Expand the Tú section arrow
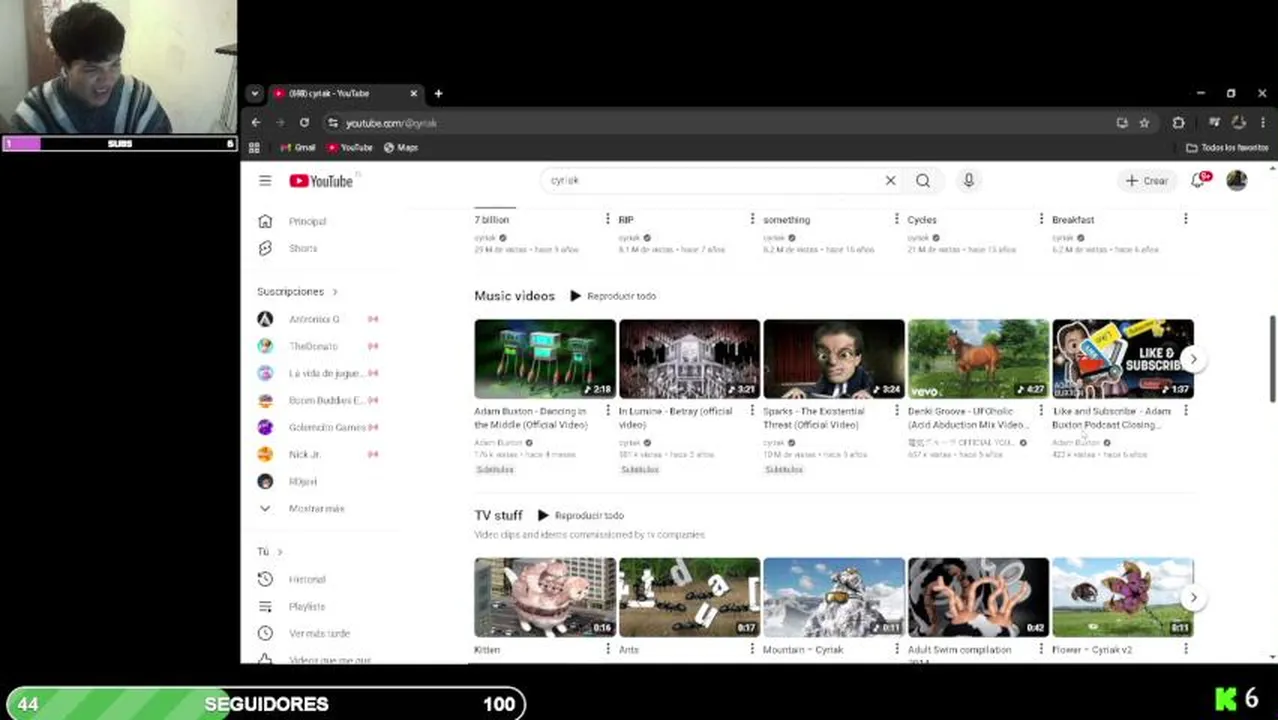 pos(280,552)
